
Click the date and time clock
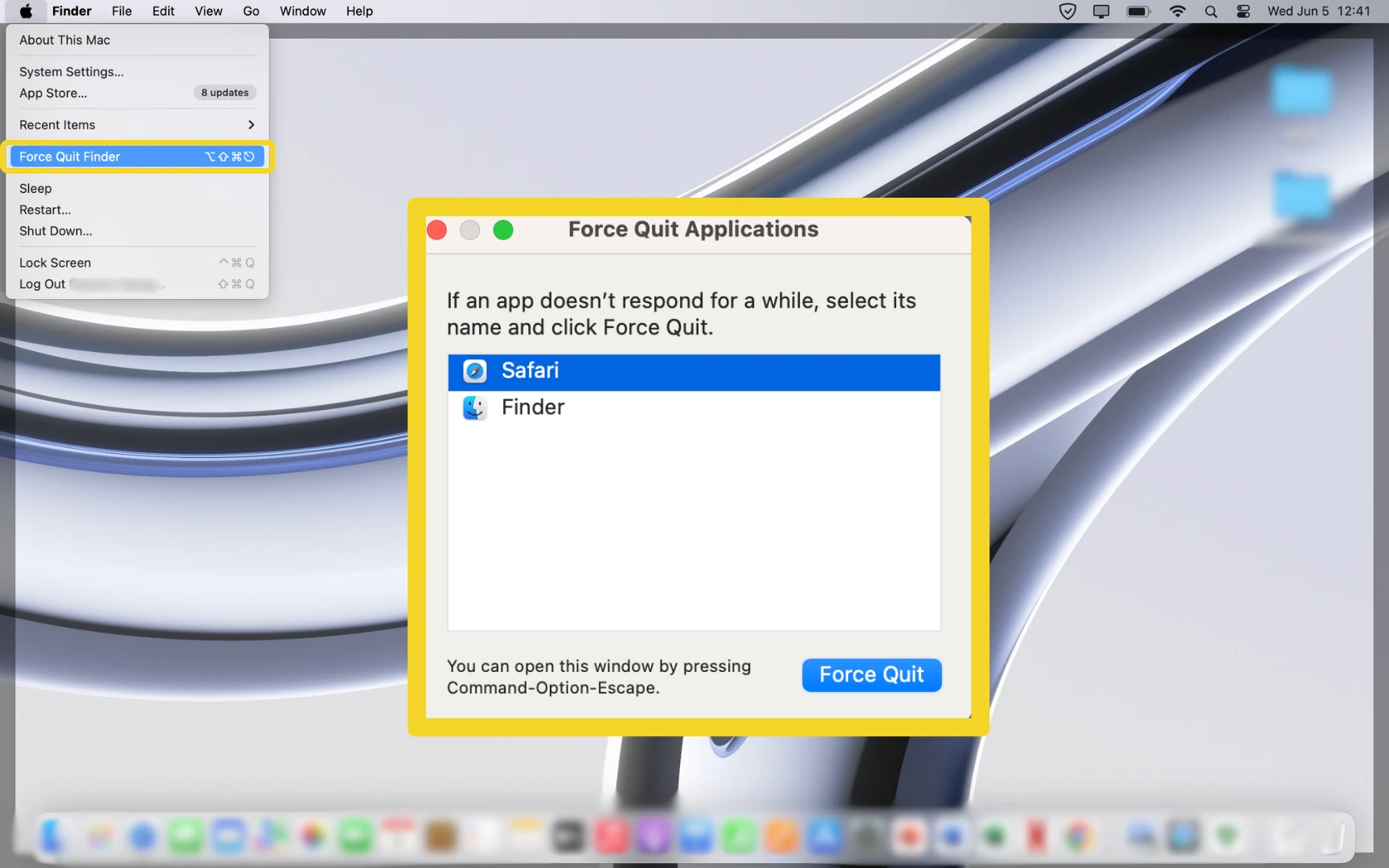click(1318, 11)
